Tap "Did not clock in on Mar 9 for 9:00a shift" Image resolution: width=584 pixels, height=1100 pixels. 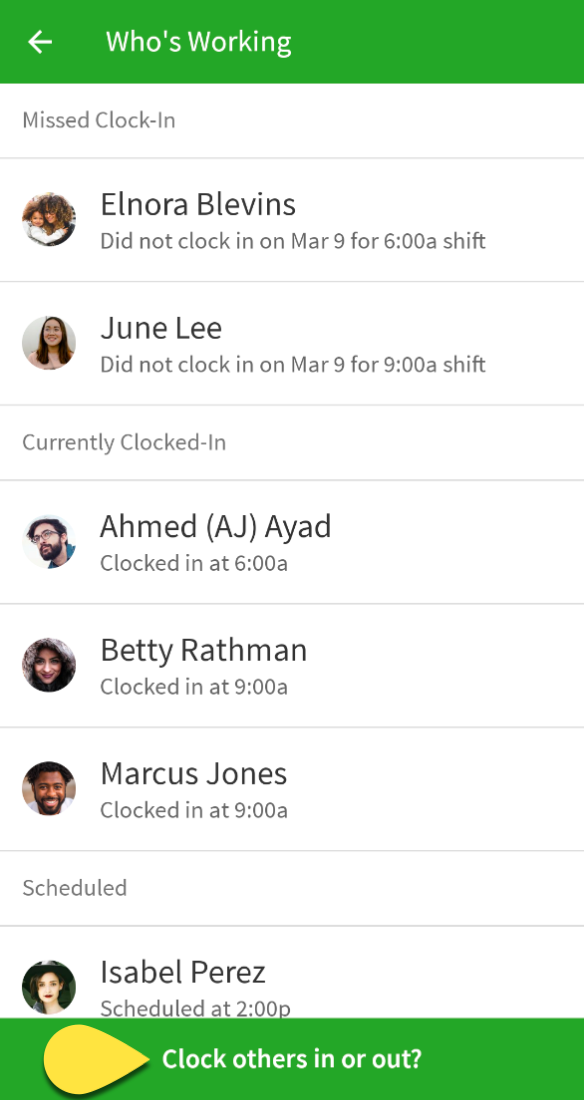click(x=293, y=365)
